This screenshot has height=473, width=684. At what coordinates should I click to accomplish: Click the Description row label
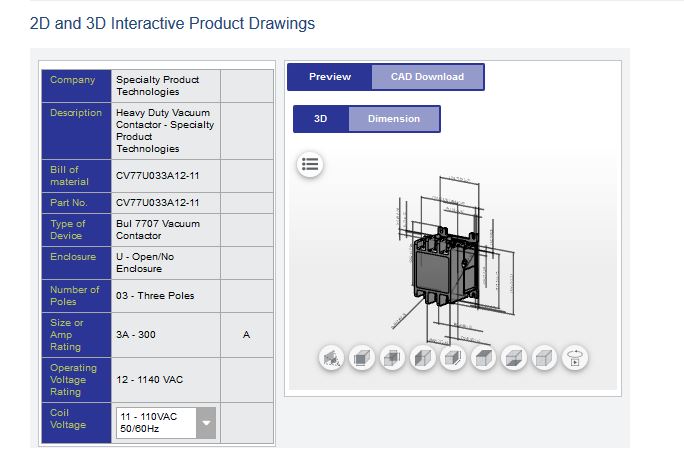(76, 131)
